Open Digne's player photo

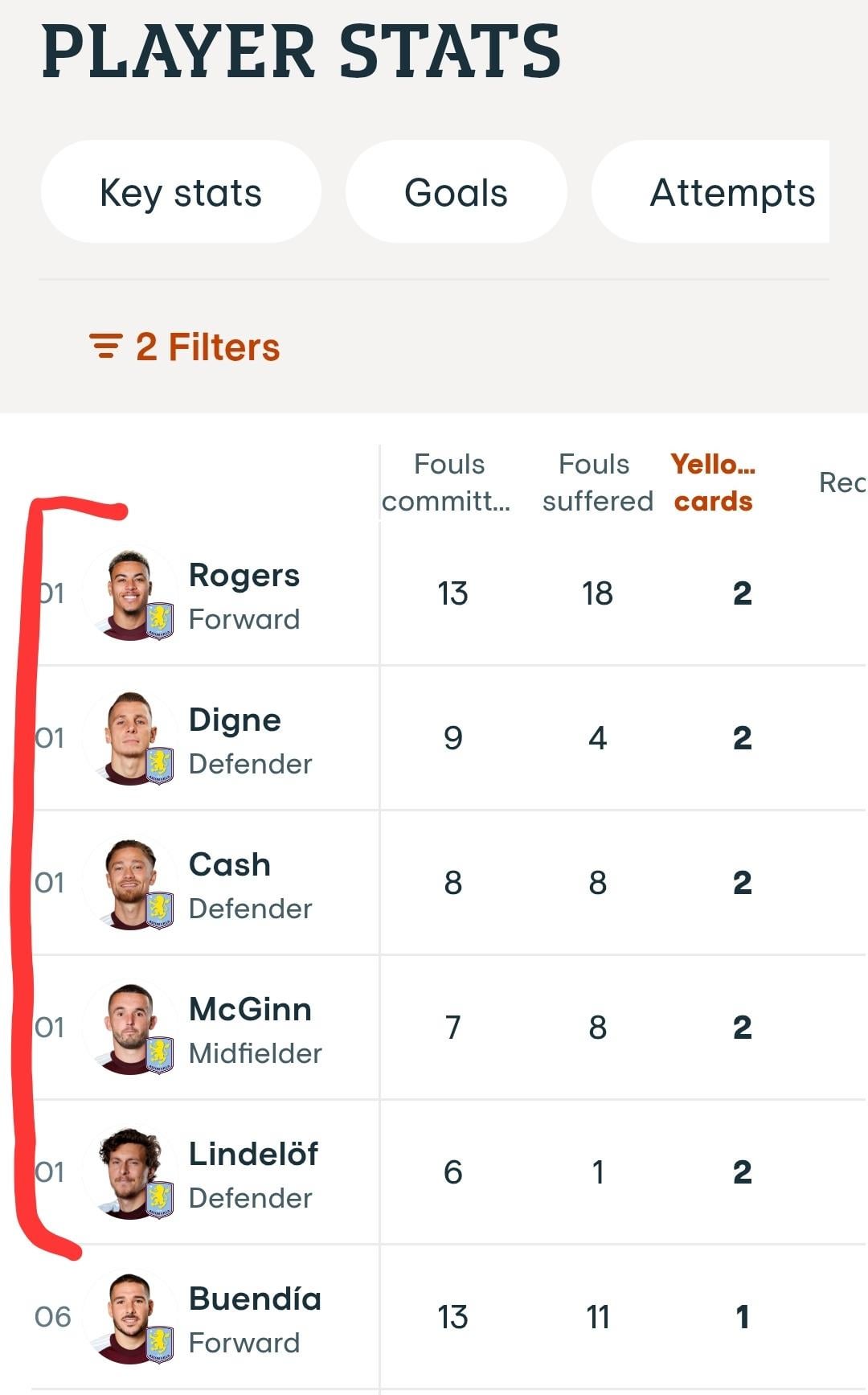[x=129, y=738]
